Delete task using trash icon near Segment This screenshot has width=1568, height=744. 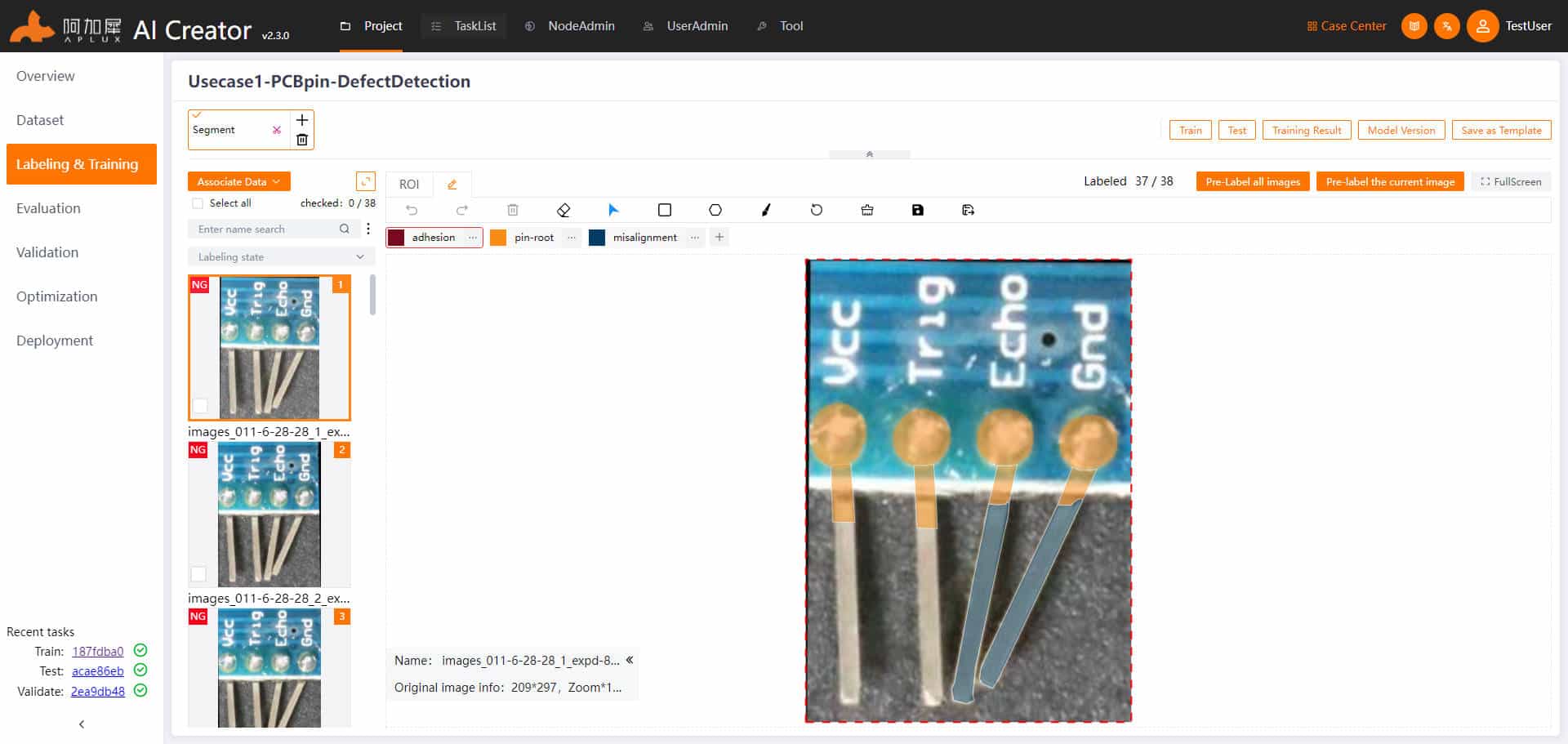[302, 140]
